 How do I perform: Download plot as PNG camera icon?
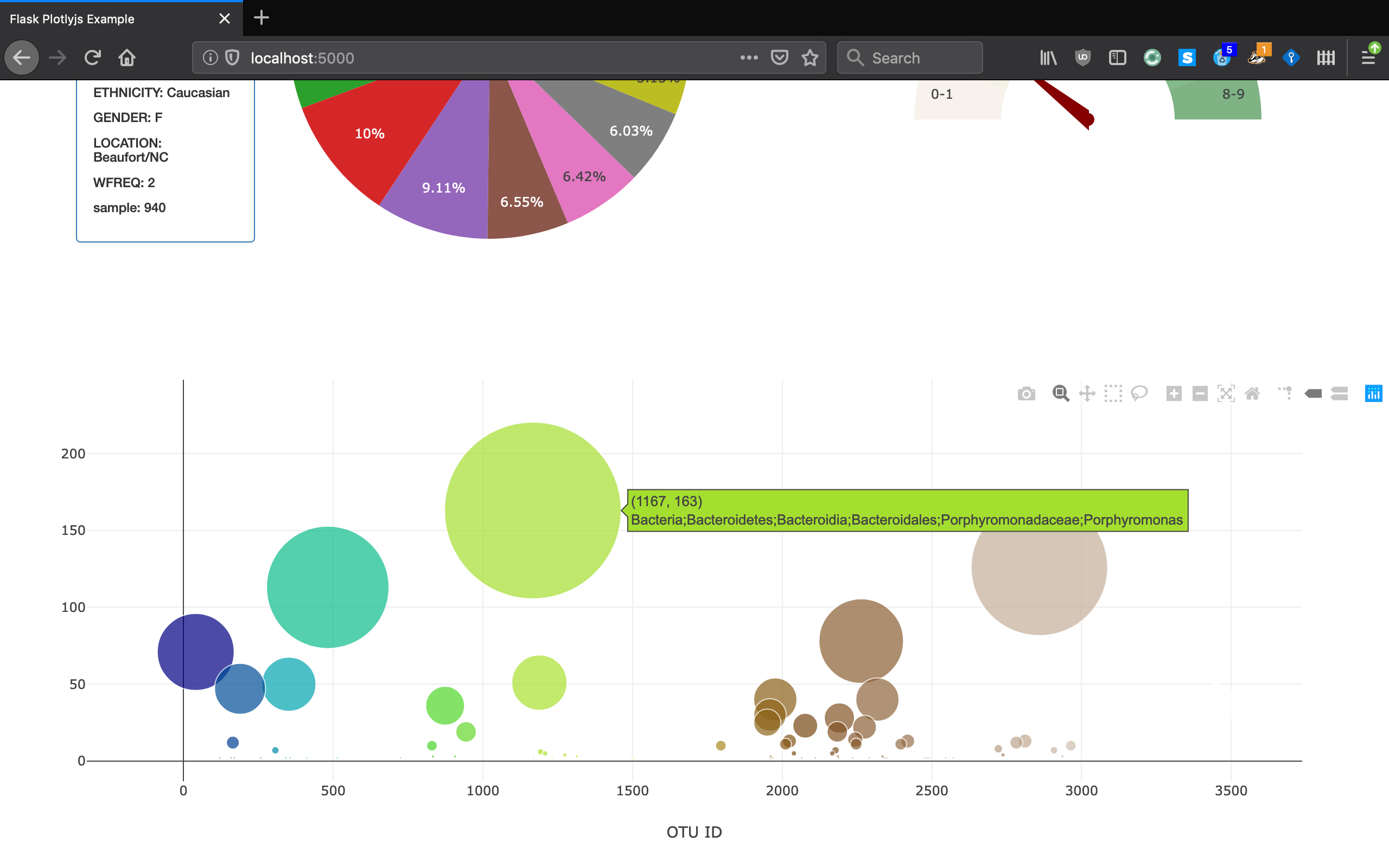pyautogui.click(x=1026, y=394)
